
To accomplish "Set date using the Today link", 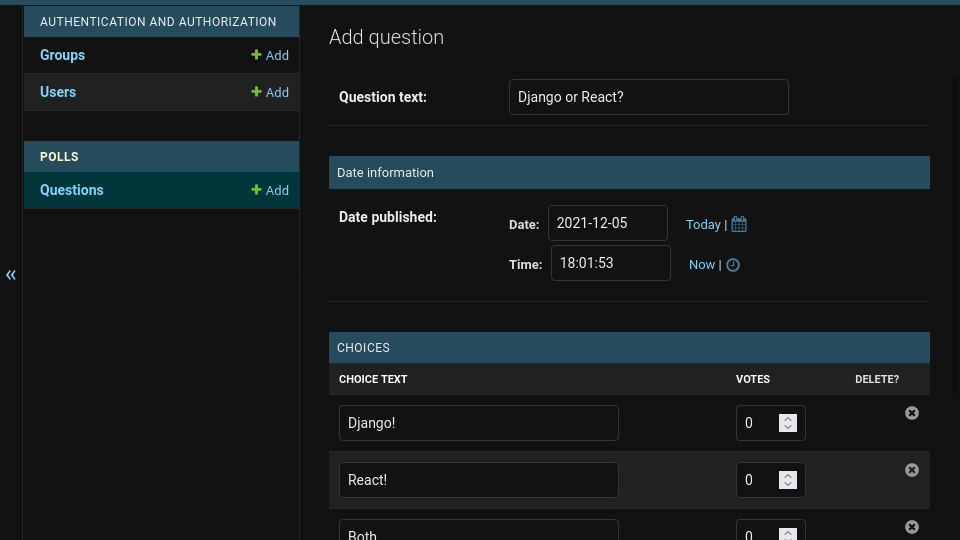I will coord(703,225).
